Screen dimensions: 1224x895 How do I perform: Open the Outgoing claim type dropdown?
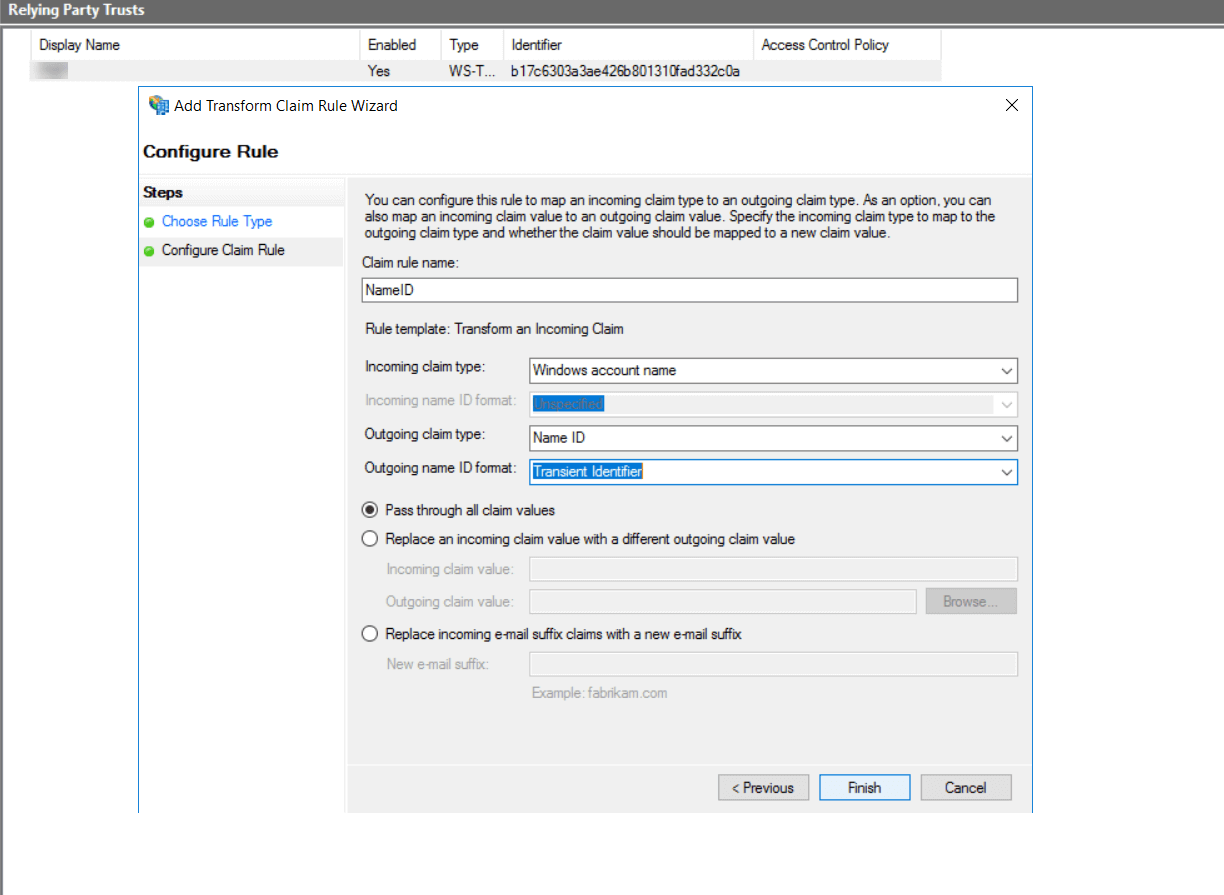1006,438
